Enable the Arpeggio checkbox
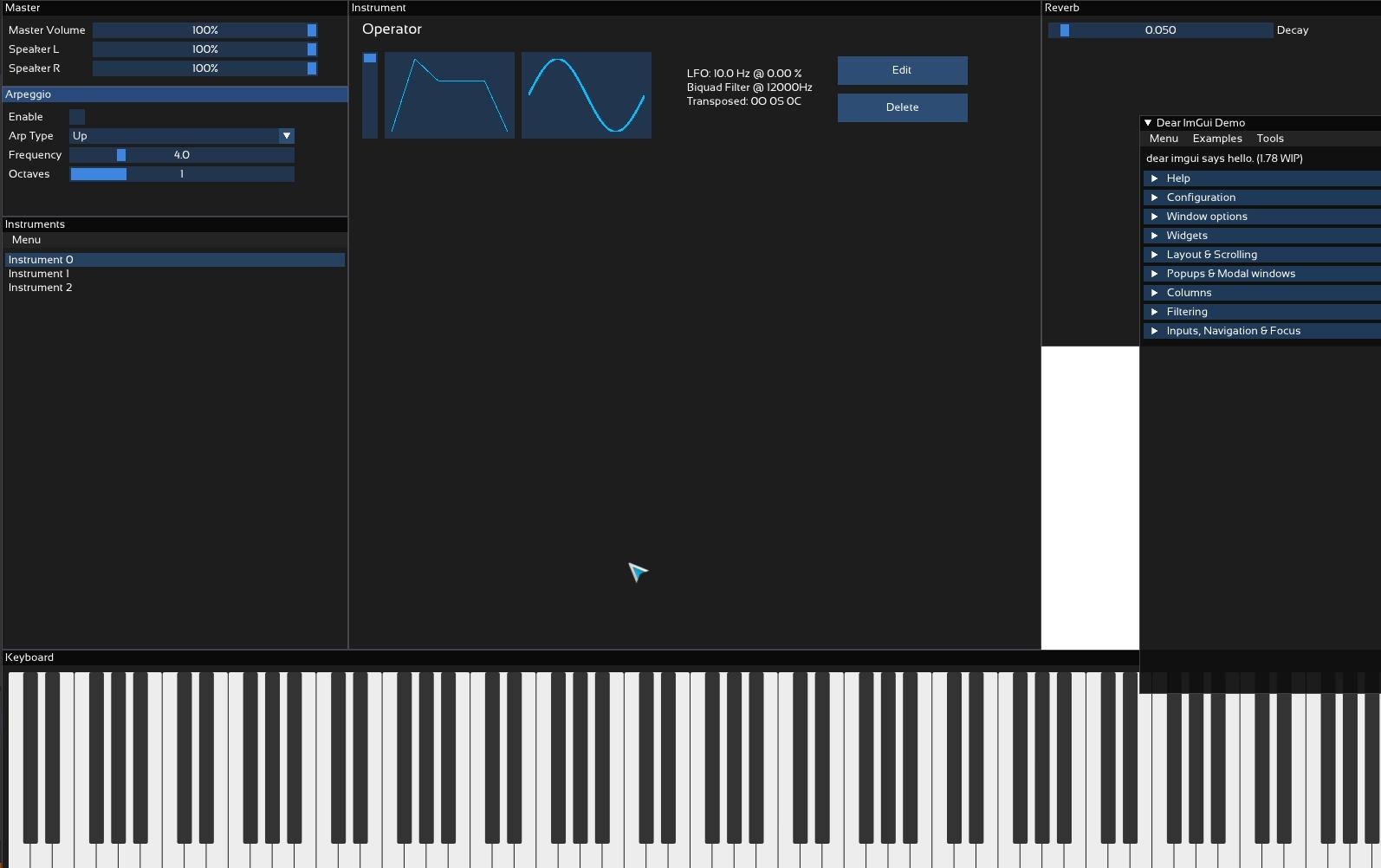Viewport: 1381px width, 868px height. pos(77,117)
